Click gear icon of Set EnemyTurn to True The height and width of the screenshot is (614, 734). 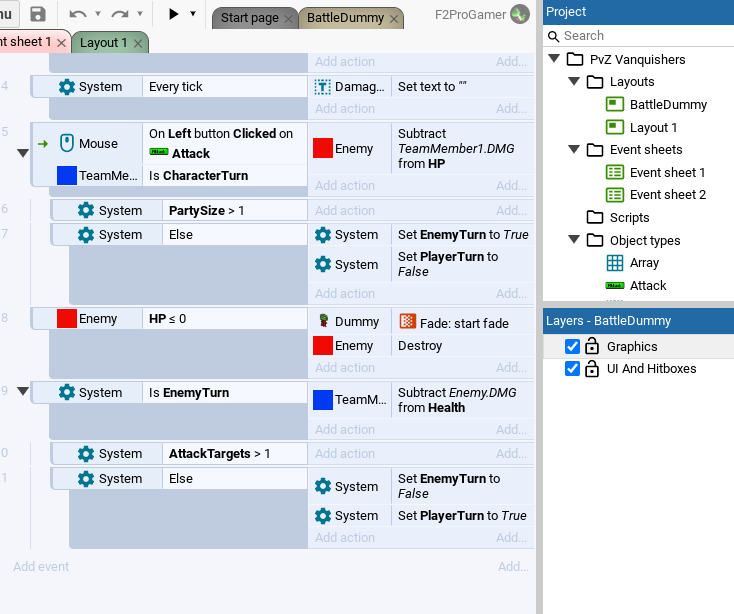(323, 235)
